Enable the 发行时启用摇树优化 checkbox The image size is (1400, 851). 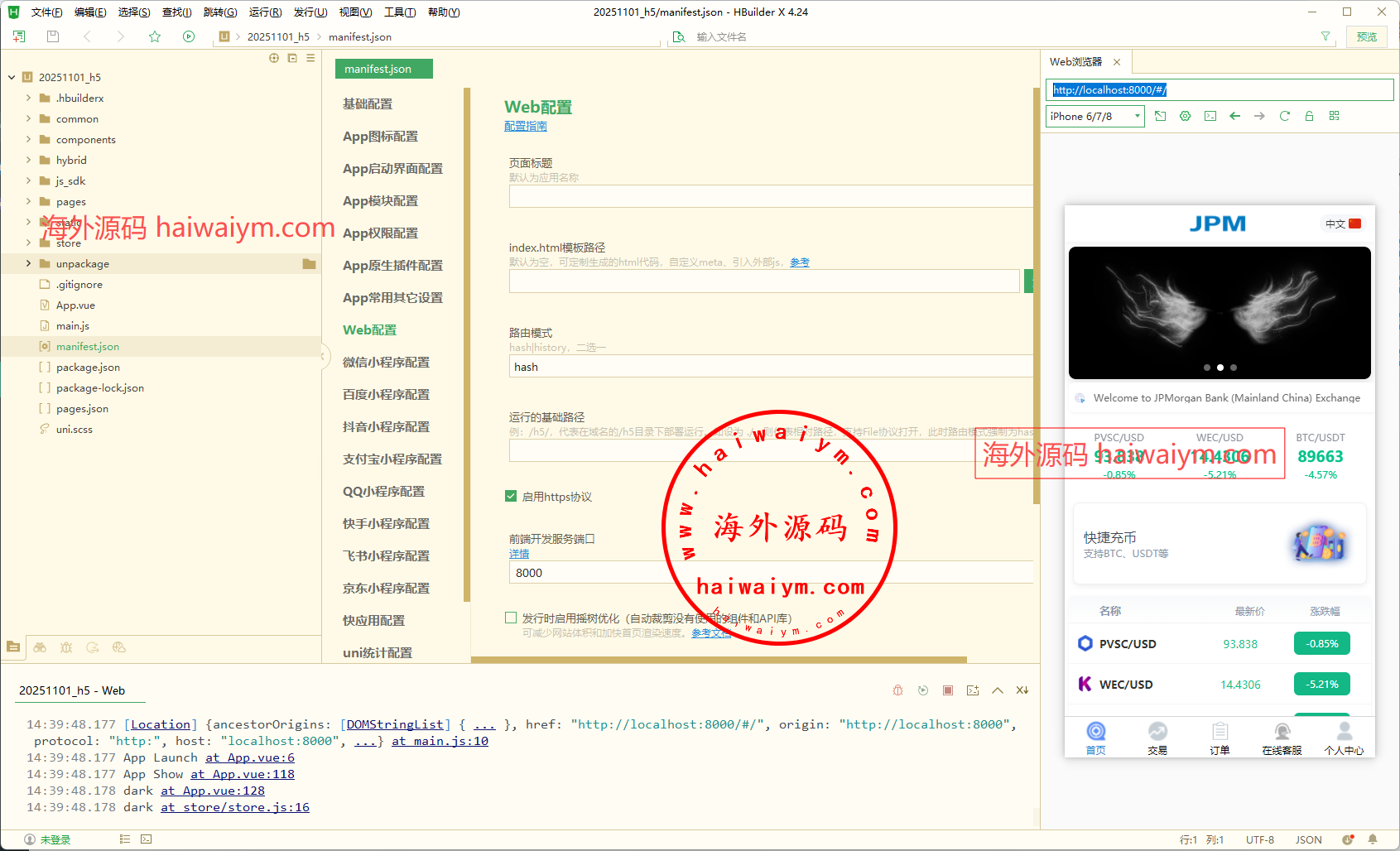pyautogui.click(x=511, y=618)
